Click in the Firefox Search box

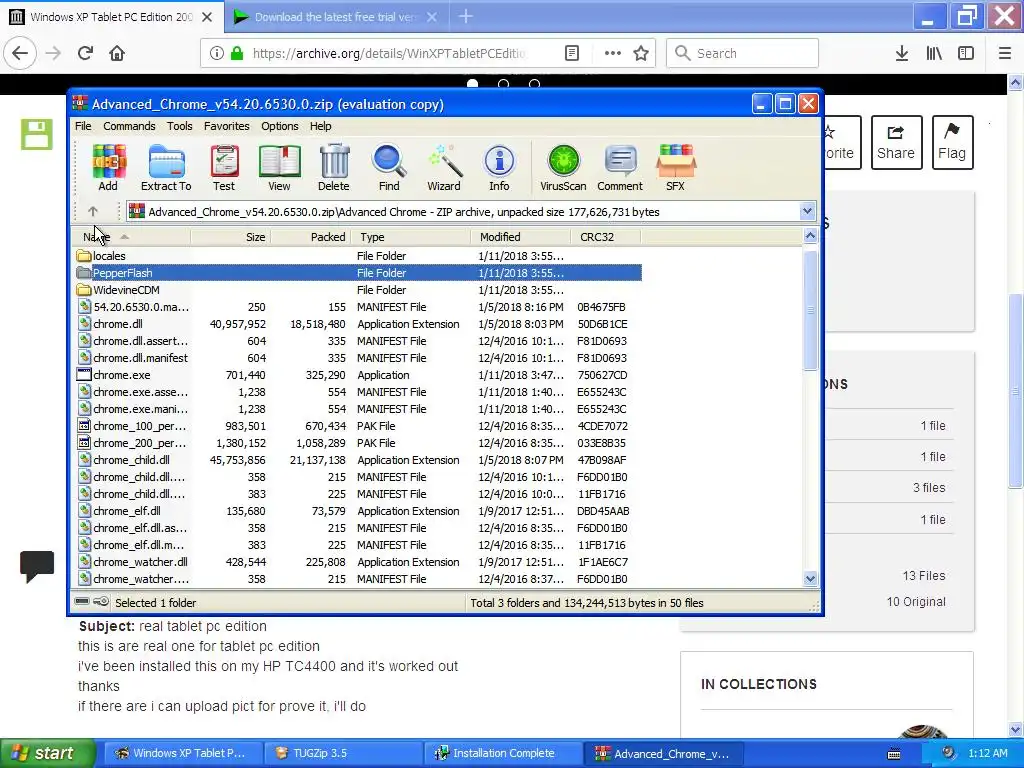tap(743, 53)
